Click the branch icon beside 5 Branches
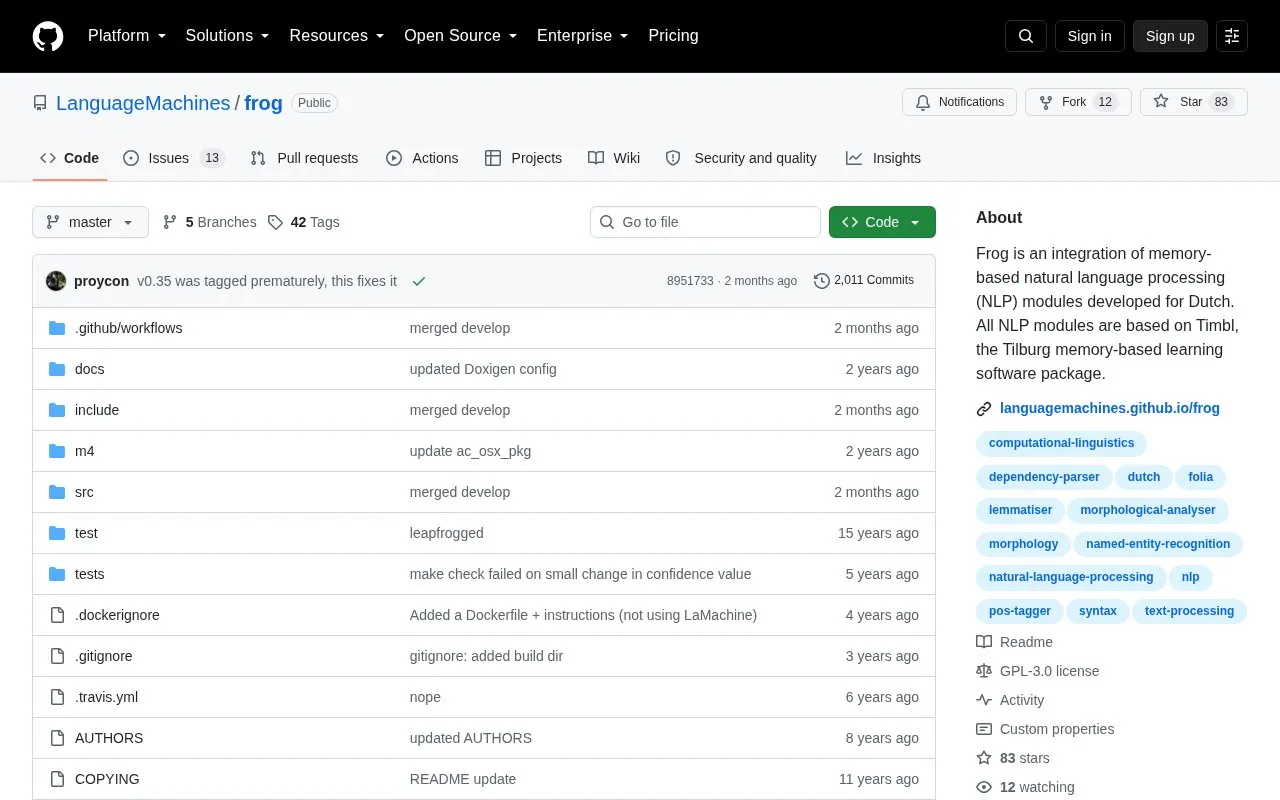This screenshot has width=1280, height=800. pyautogui.click(x=170, y=222)
